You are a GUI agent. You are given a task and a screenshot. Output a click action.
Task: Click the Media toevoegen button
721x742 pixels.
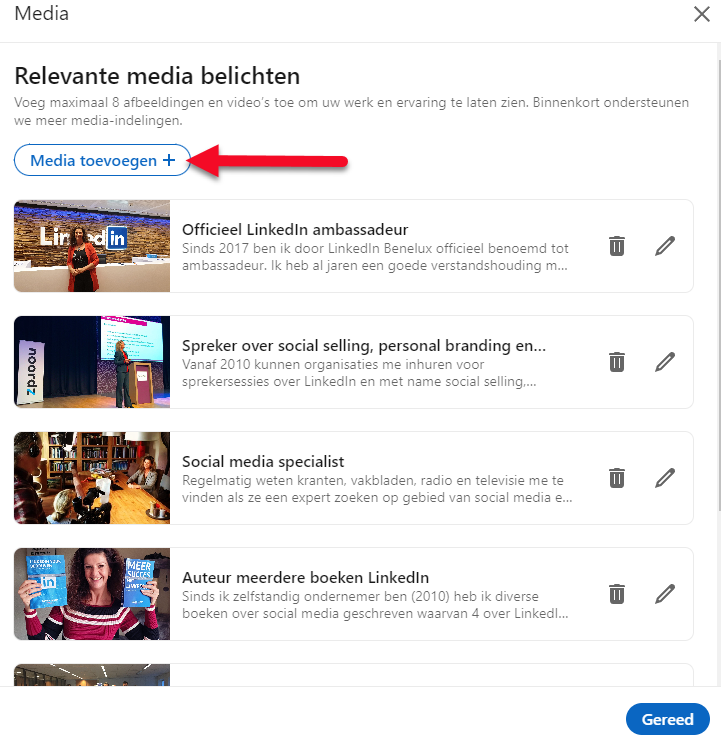click(x=102, y=160)
